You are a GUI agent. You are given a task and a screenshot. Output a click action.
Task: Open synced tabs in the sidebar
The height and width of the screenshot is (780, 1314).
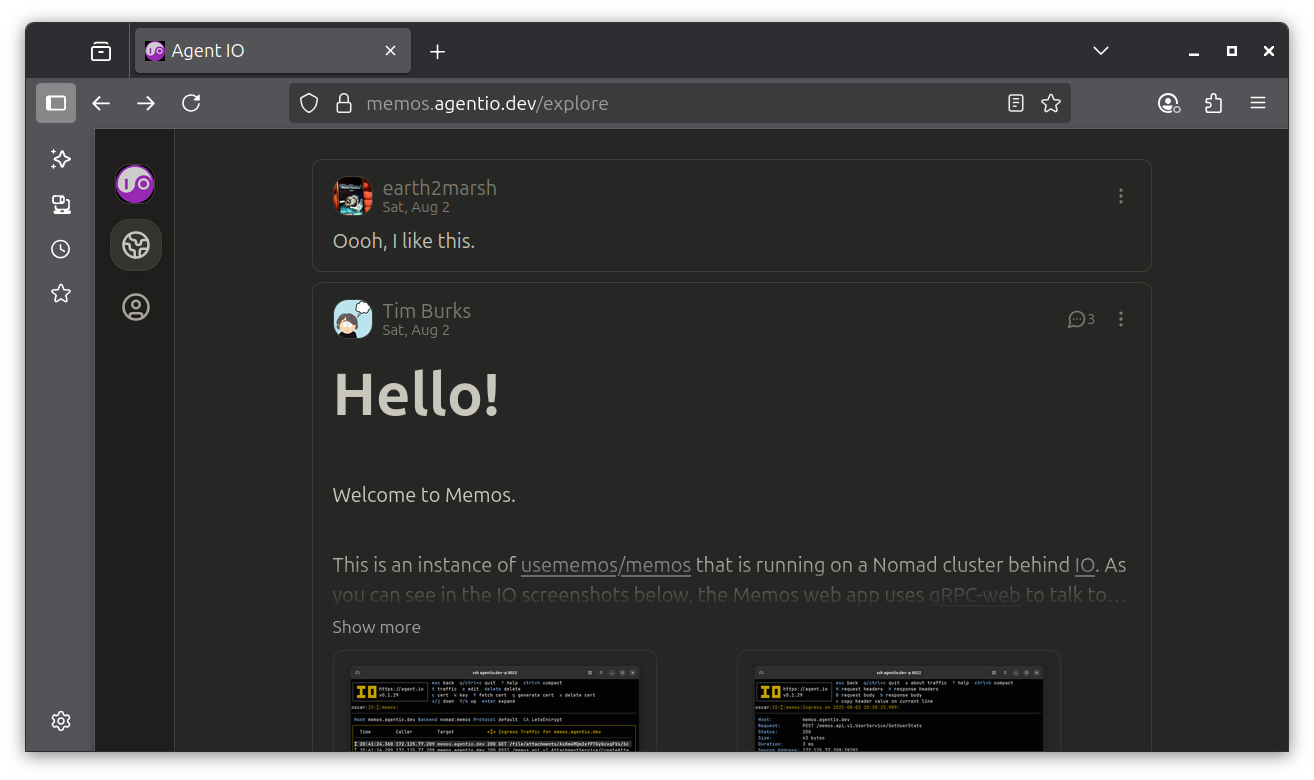point(61,204)
